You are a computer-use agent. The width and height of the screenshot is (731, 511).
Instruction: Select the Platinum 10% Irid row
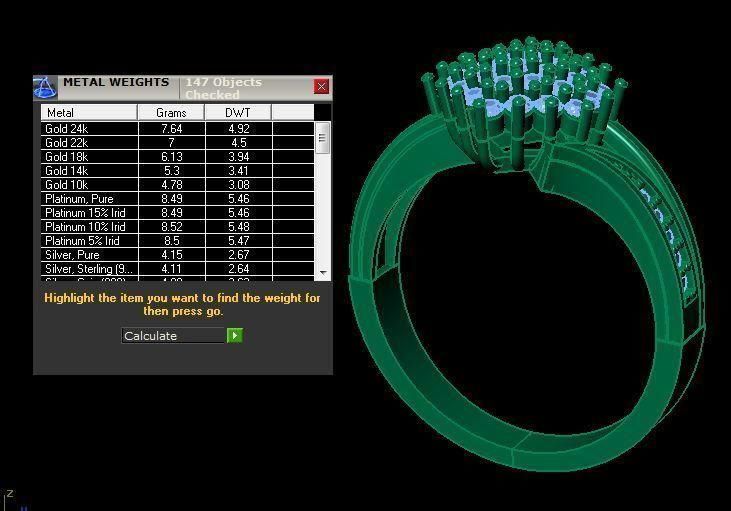point(177,227)
